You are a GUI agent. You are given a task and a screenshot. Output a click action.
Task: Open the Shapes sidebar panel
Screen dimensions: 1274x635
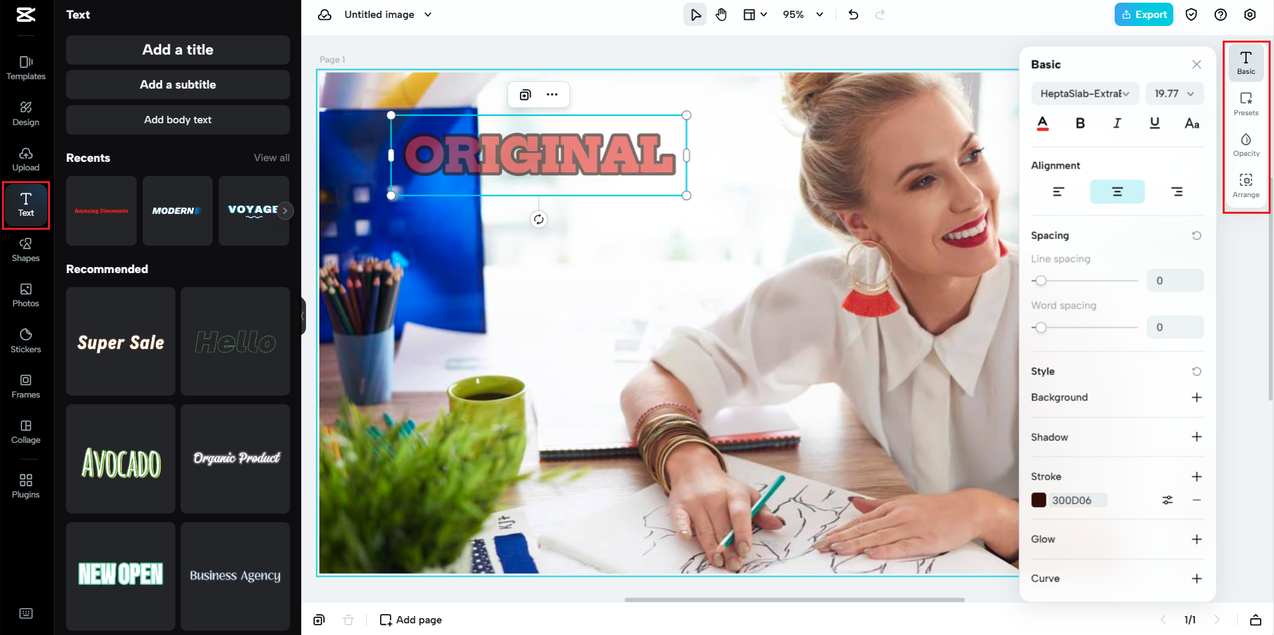pyautogui.click(x=26, y=250)
